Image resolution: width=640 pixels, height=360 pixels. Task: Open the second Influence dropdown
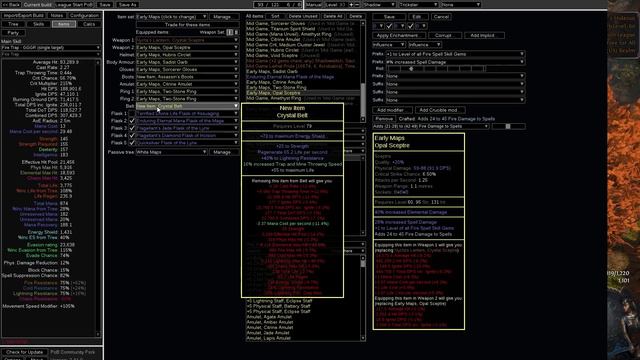424,44
